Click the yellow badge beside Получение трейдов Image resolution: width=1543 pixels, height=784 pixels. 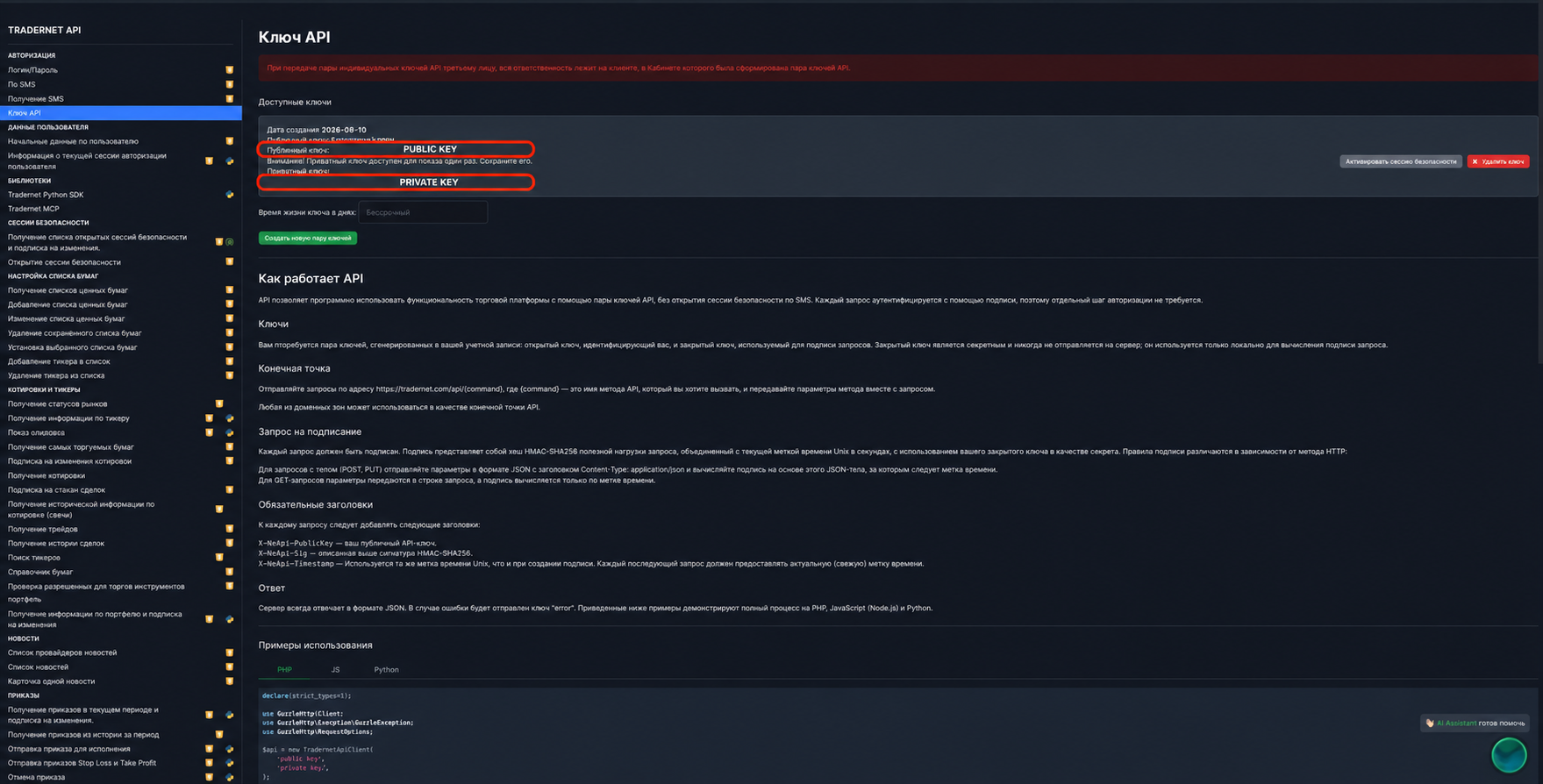230,529
